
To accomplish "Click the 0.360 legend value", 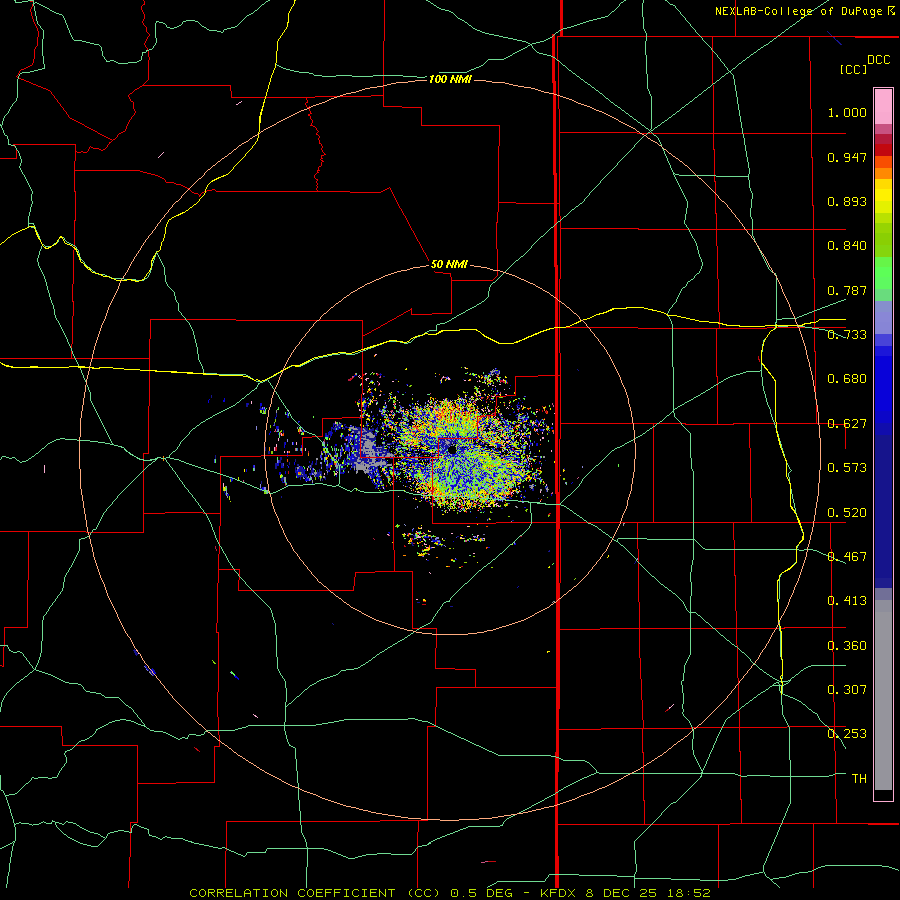I will pos(847,646).
